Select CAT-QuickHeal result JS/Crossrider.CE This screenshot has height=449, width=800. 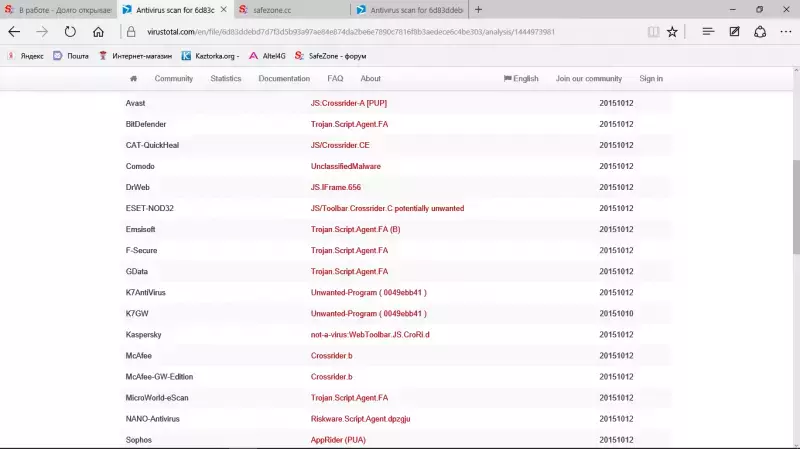pos(340,145)
